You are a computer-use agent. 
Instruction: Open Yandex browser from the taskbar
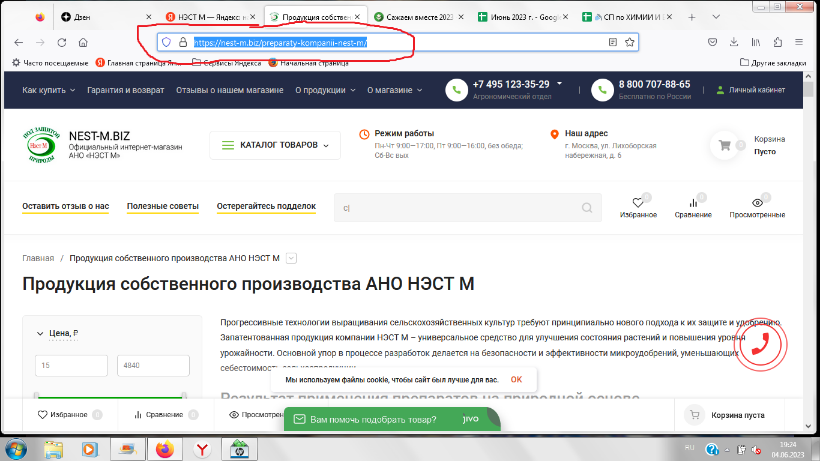pyautogui.click(x=200, y=449)
